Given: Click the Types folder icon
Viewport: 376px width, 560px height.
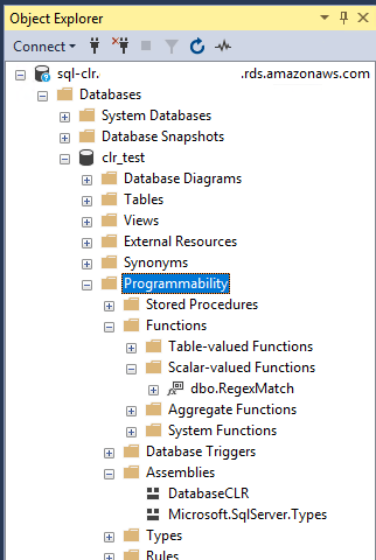Looking at the screenshot, I should click(131, 535).
